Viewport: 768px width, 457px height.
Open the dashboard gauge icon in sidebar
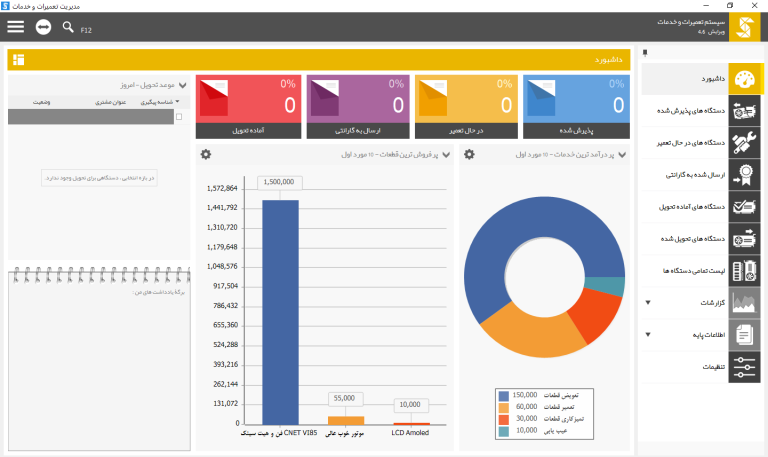744,79
